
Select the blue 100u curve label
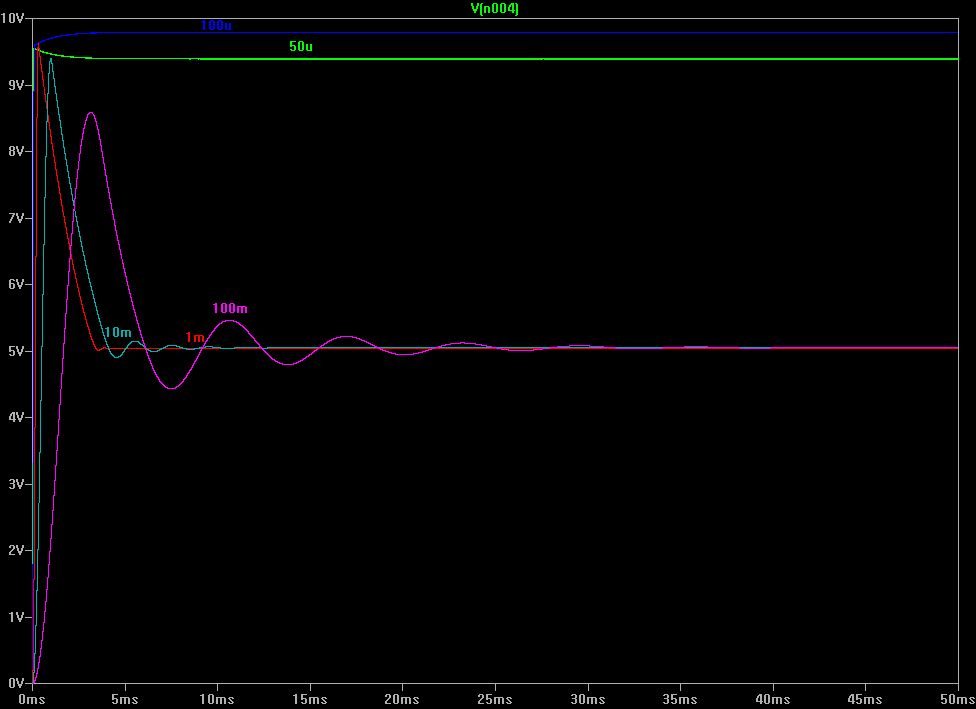click(216, 25)
